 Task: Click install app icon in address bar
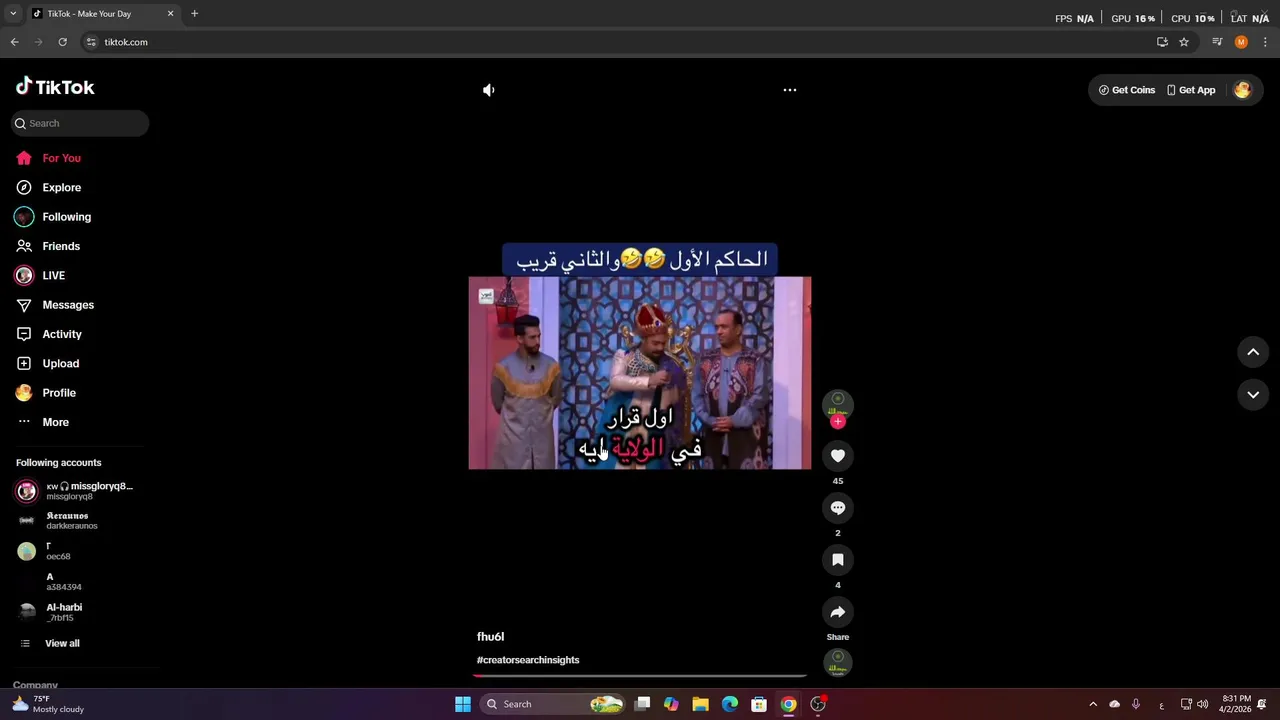pyautogui.click(x=1162, y=42)
